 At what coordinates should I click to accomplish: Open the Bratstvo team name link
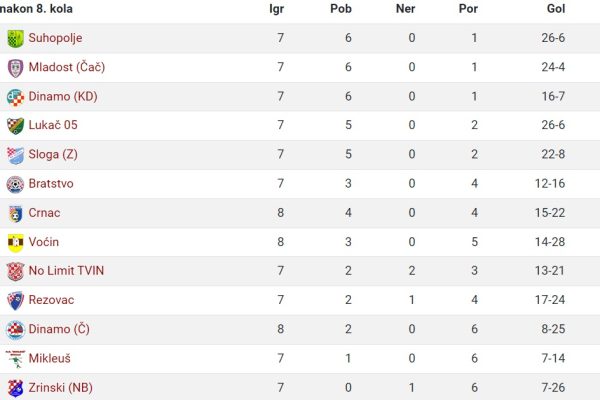tap(51, 183)
